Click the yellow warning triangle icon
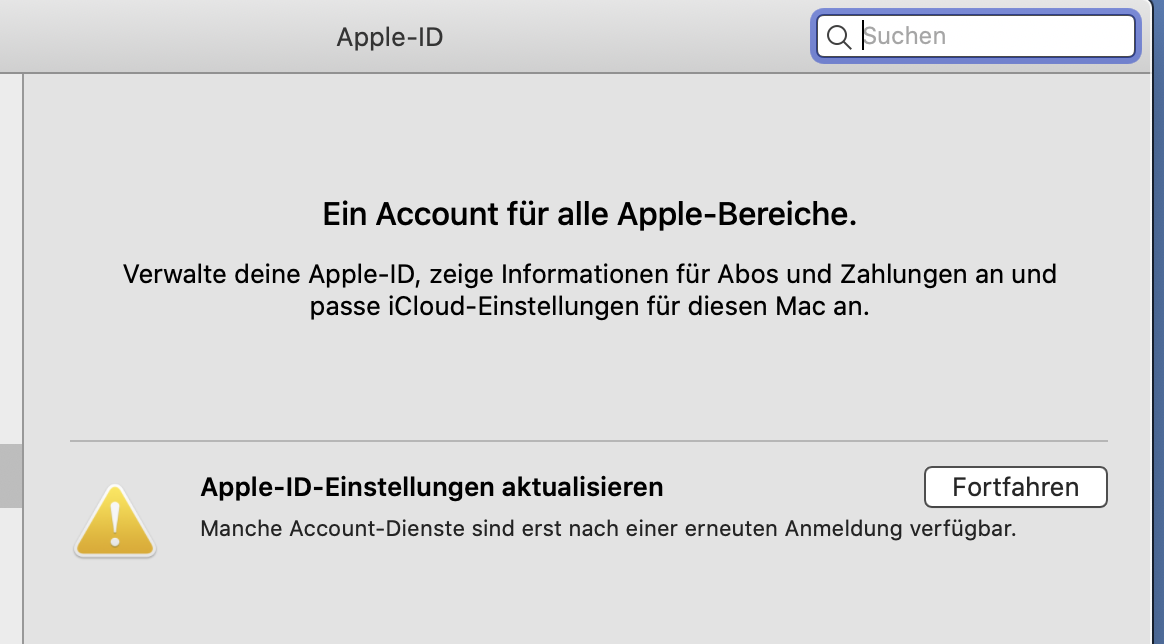1164x644 pixels. tap(115, 522)
